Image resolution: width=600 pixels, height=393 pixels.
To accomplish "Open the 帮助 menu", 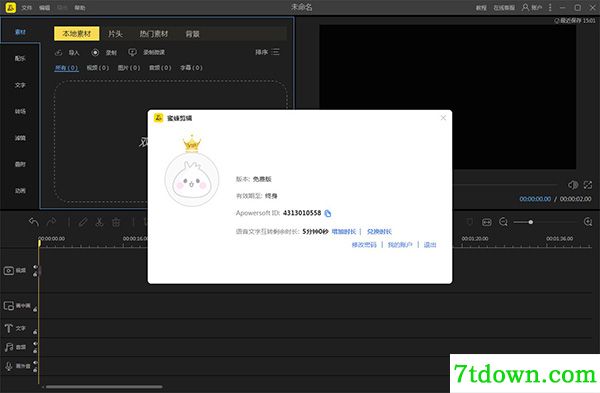I will pos(80,8).
